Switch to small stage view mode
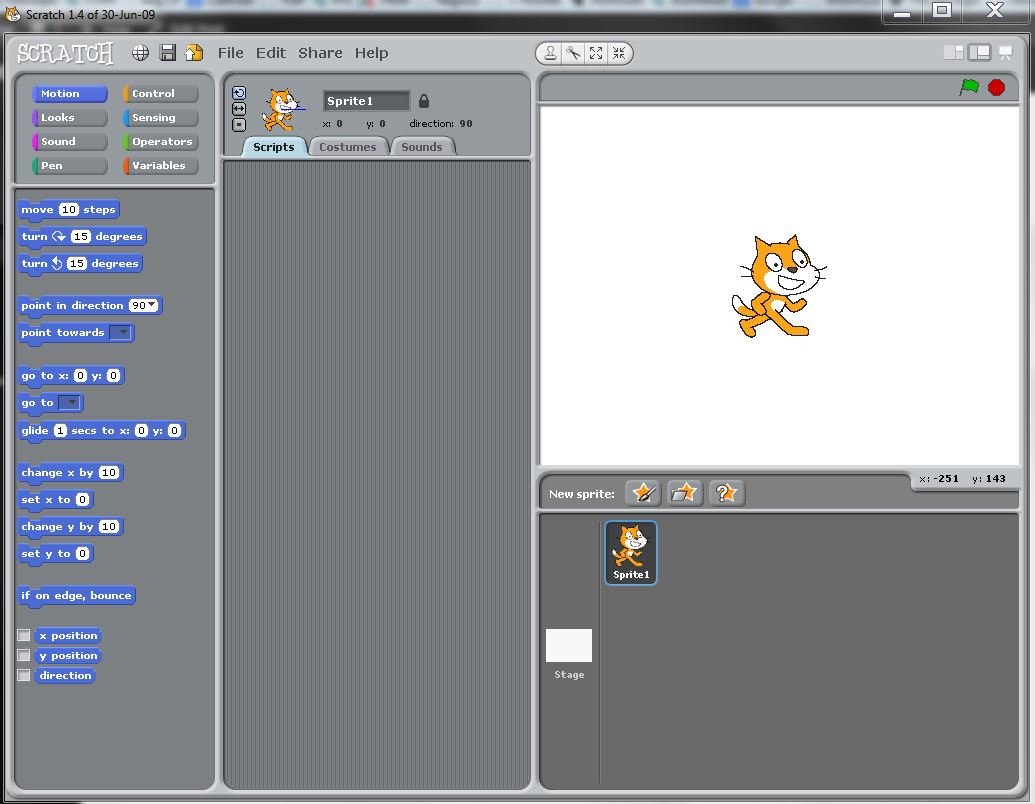 953,53
